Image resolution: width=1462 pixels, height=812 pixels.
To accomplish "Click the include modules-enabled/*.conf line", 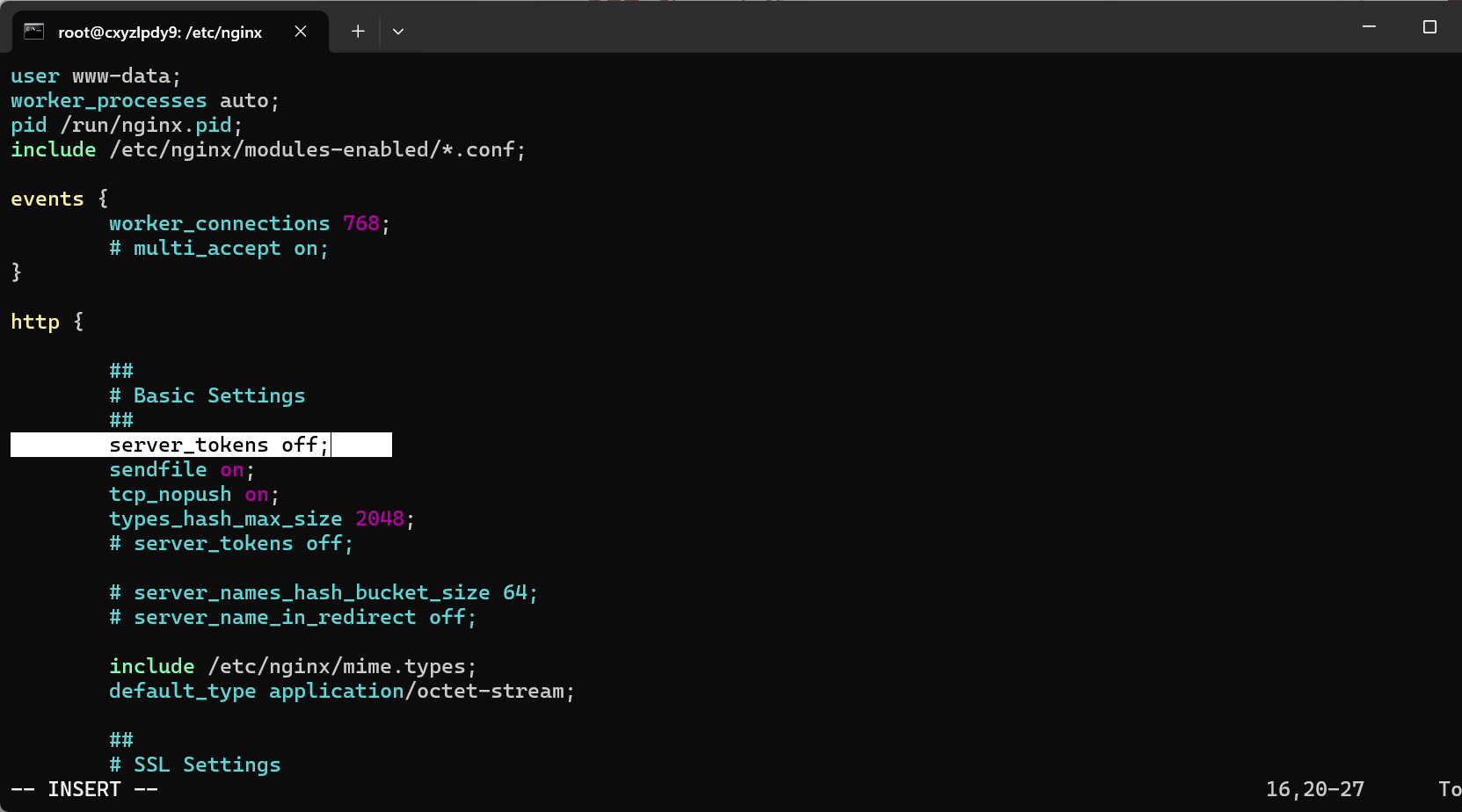I will pyautogui.click(x=268, y=150).
